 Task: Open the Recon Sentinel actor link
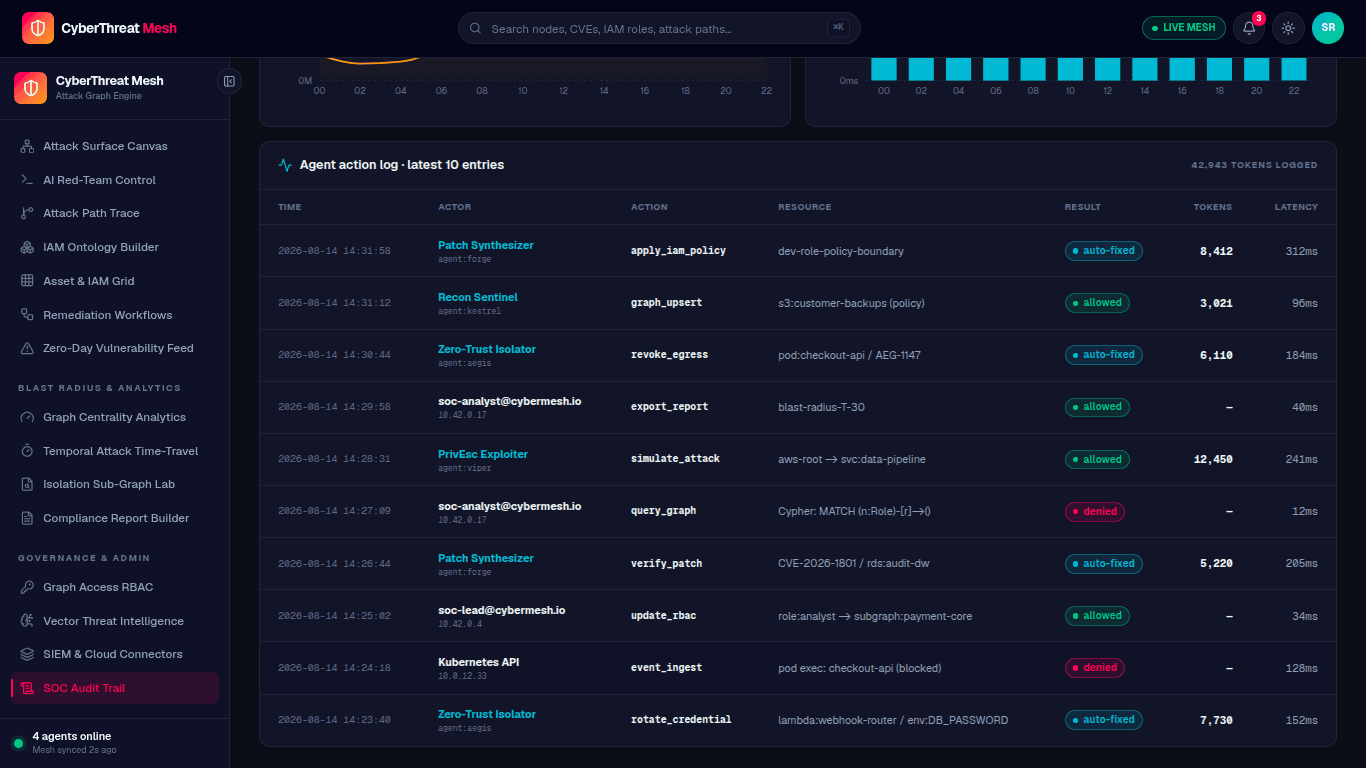pyautogui.click(x=478, y=297)
